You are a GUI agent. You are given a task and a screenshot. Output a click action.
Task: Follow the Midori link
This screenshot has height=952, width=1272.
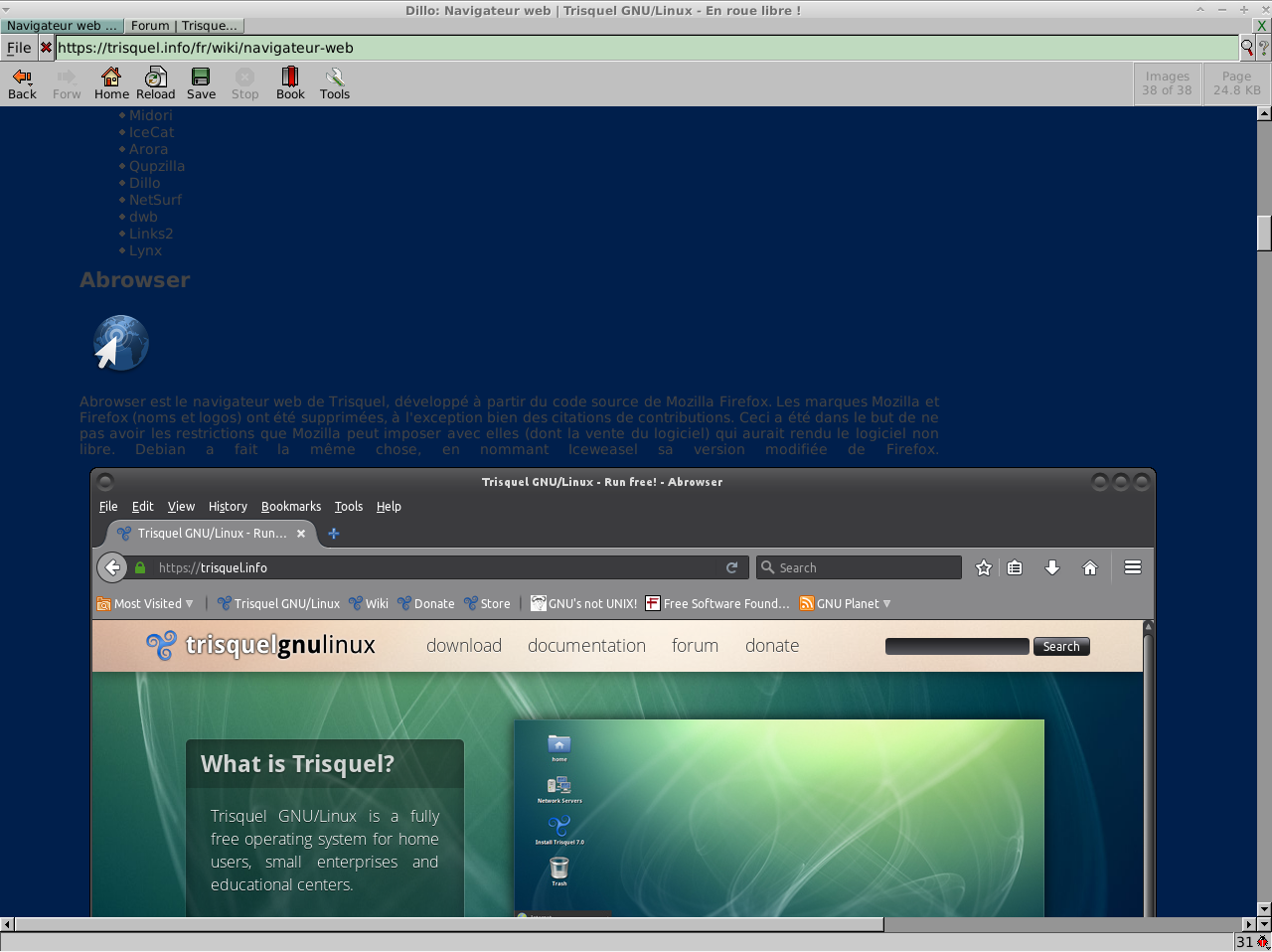click(151, 115)
